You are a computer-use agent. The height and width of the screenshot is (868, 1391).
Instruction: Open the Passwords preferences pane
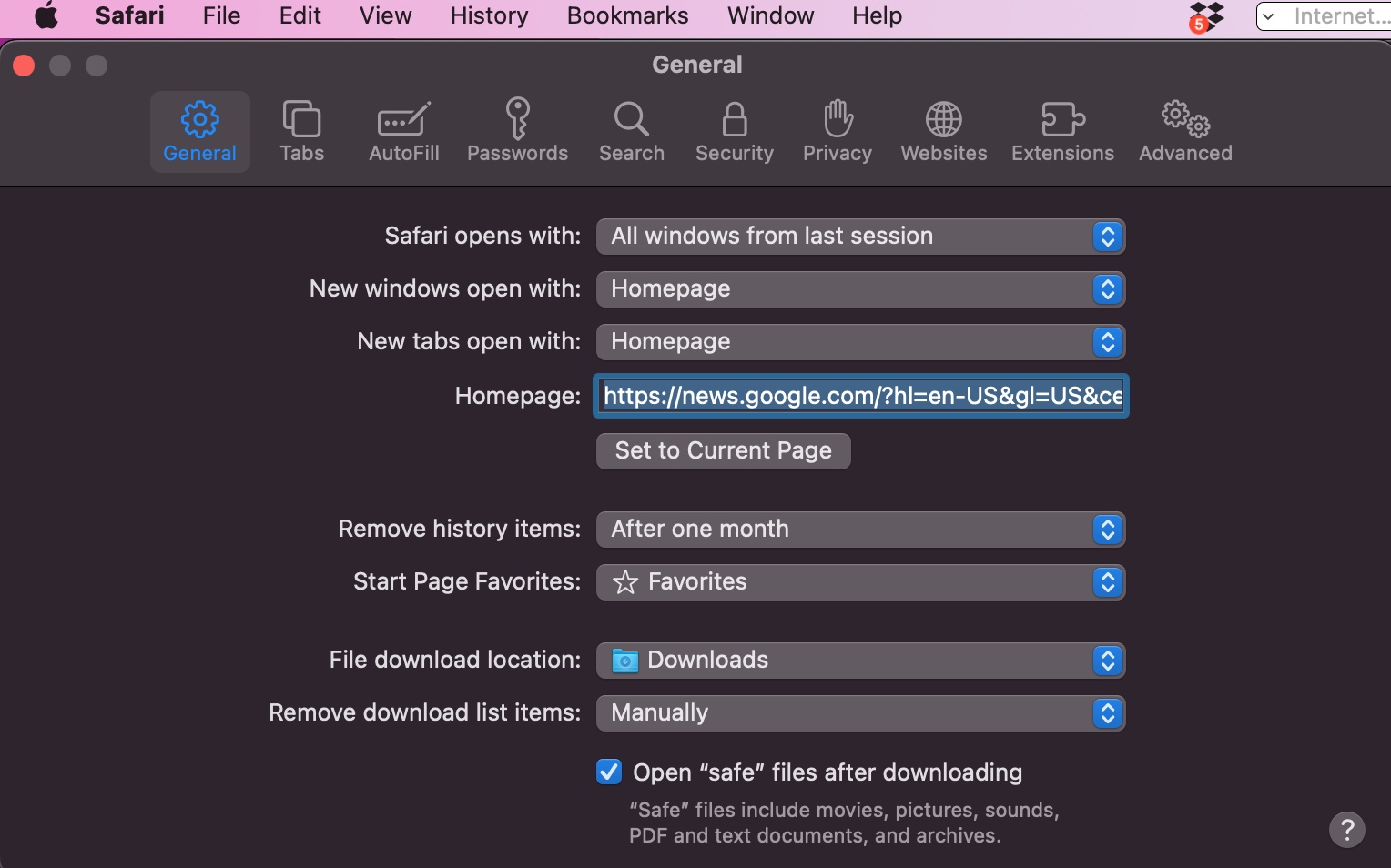pos(517,132)
